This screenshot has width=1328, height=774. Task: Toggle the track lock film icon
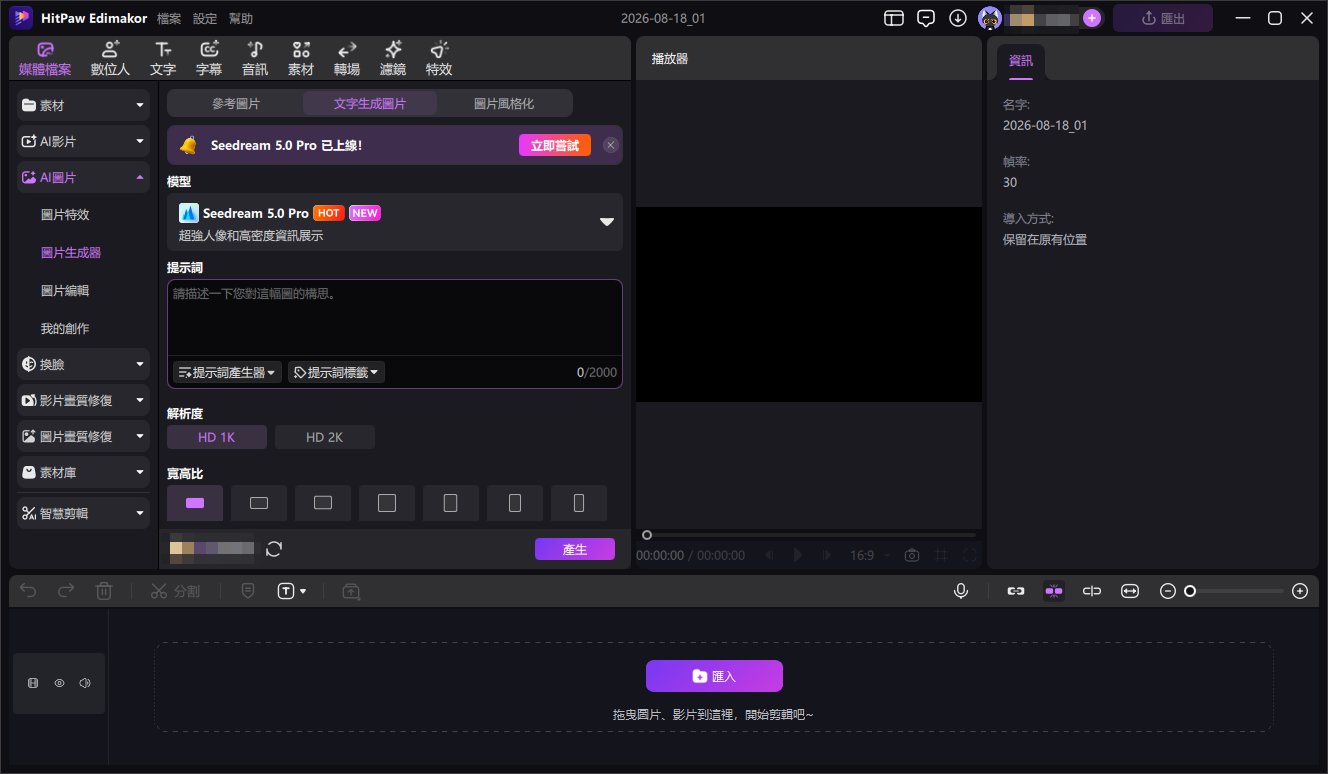tap(33, 683)
